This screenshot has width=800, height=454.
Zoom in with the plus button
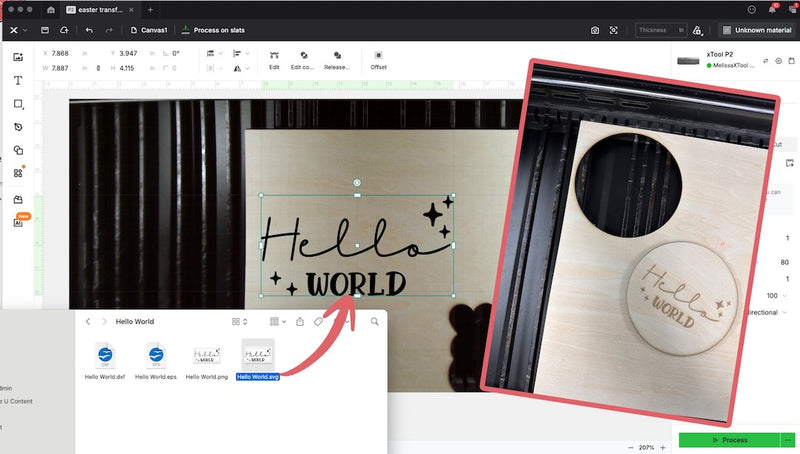coord(663,447)
